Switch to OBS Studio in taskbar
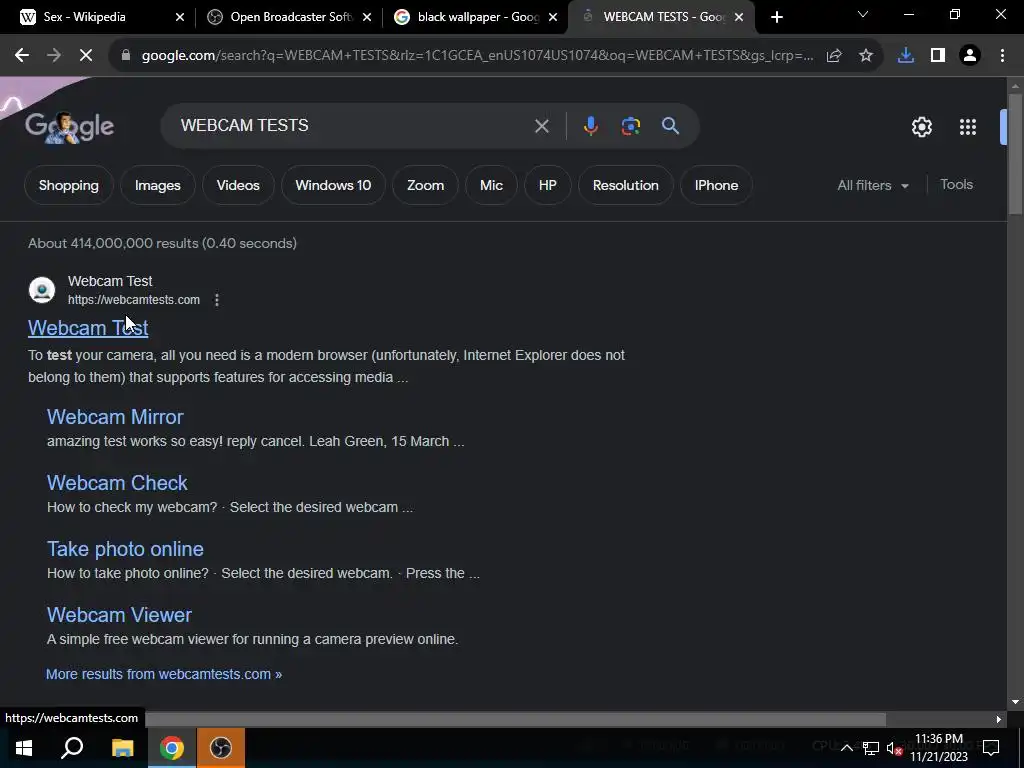1024x768 pixels. 221,748
